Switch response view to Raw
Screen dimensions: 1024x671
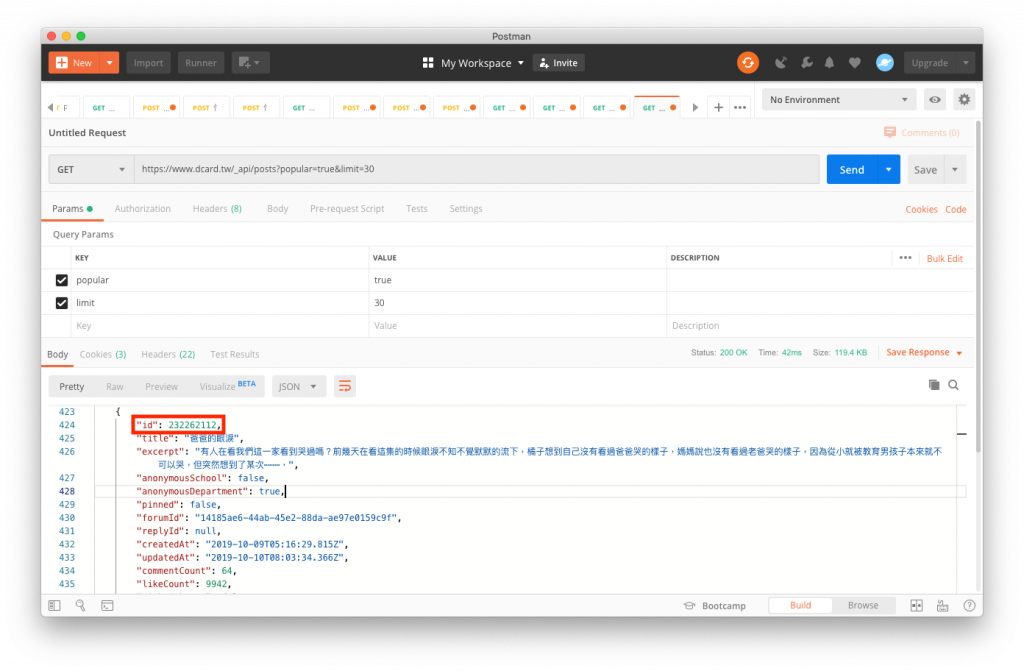[114, 387]
